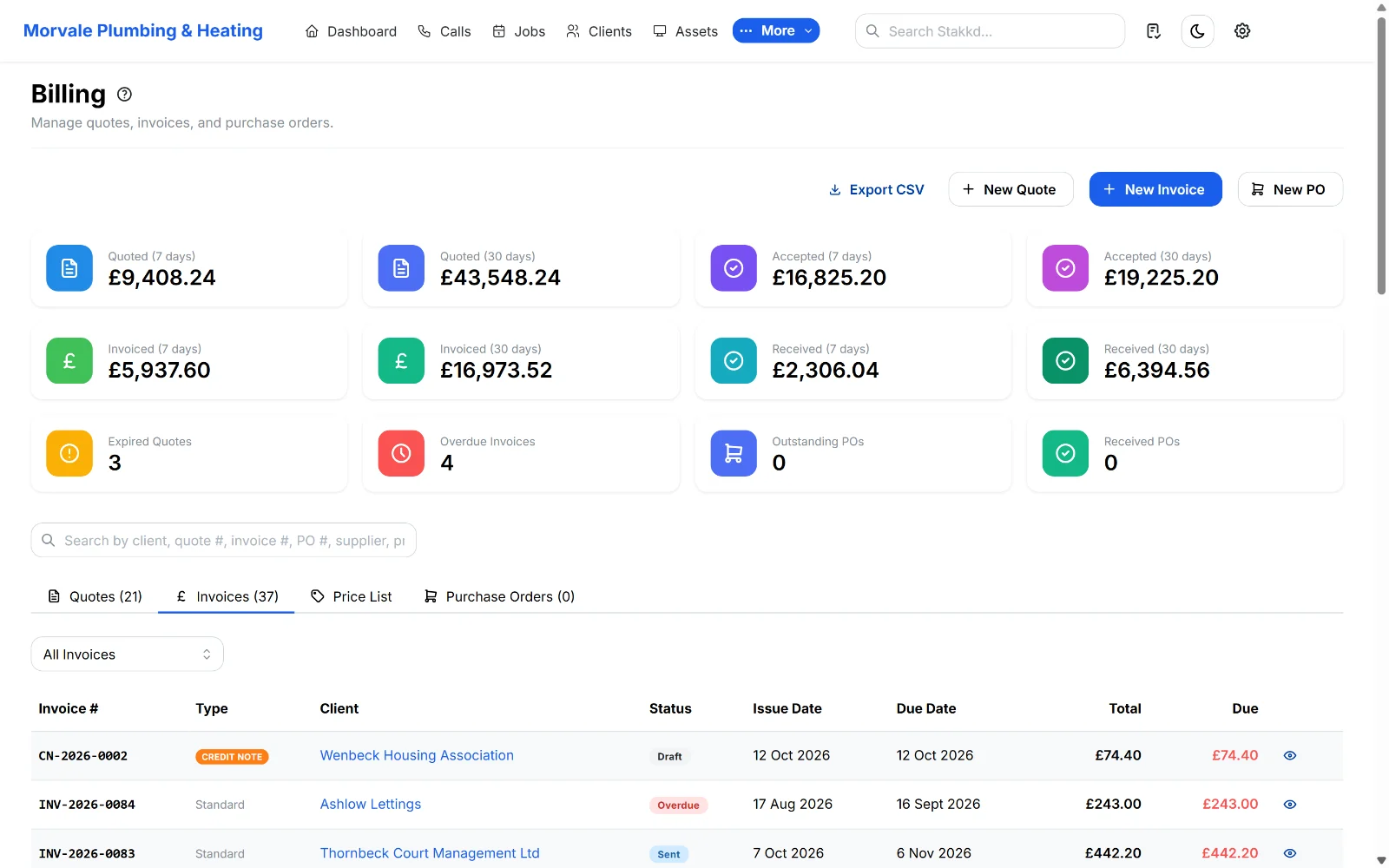Image resolution: width=1389 pixels, height=868 pixels.
Task: Open the More navigation dropdown
Action: coord(776,30)
